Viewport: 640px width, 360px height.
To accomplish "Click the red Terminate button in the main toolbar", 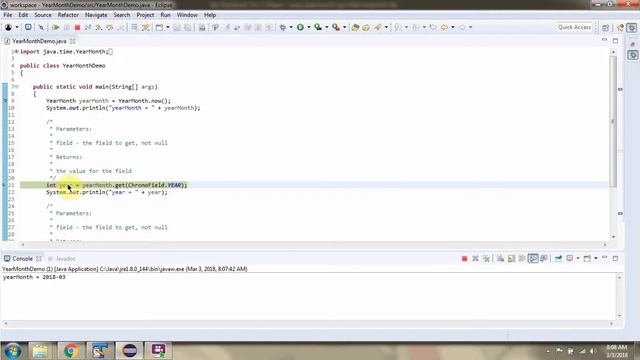I will 77,27.
